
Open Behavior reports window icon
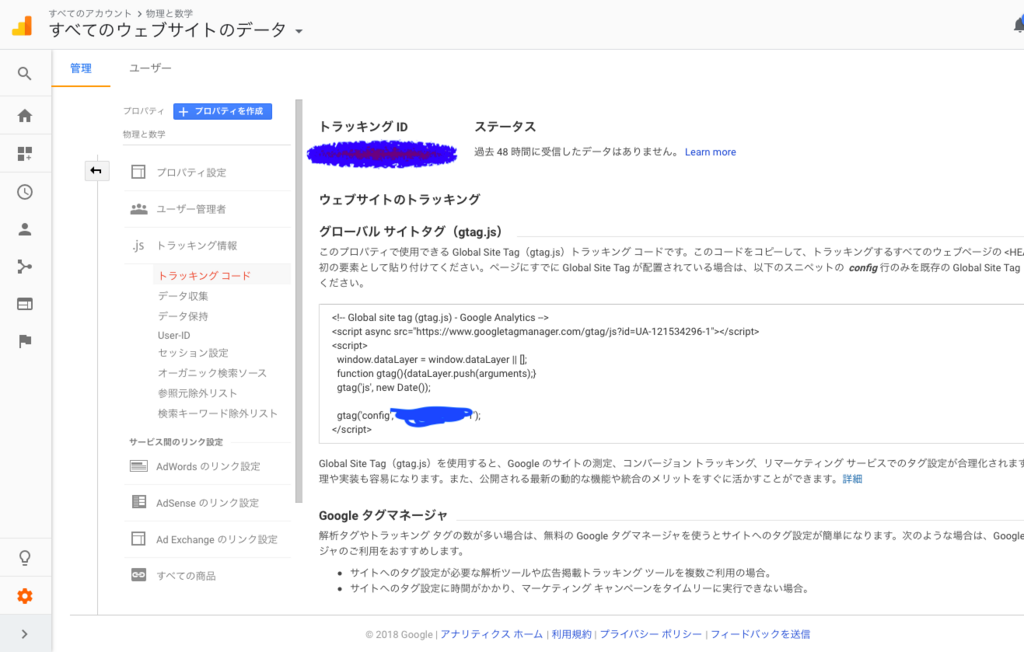point(25,304)
